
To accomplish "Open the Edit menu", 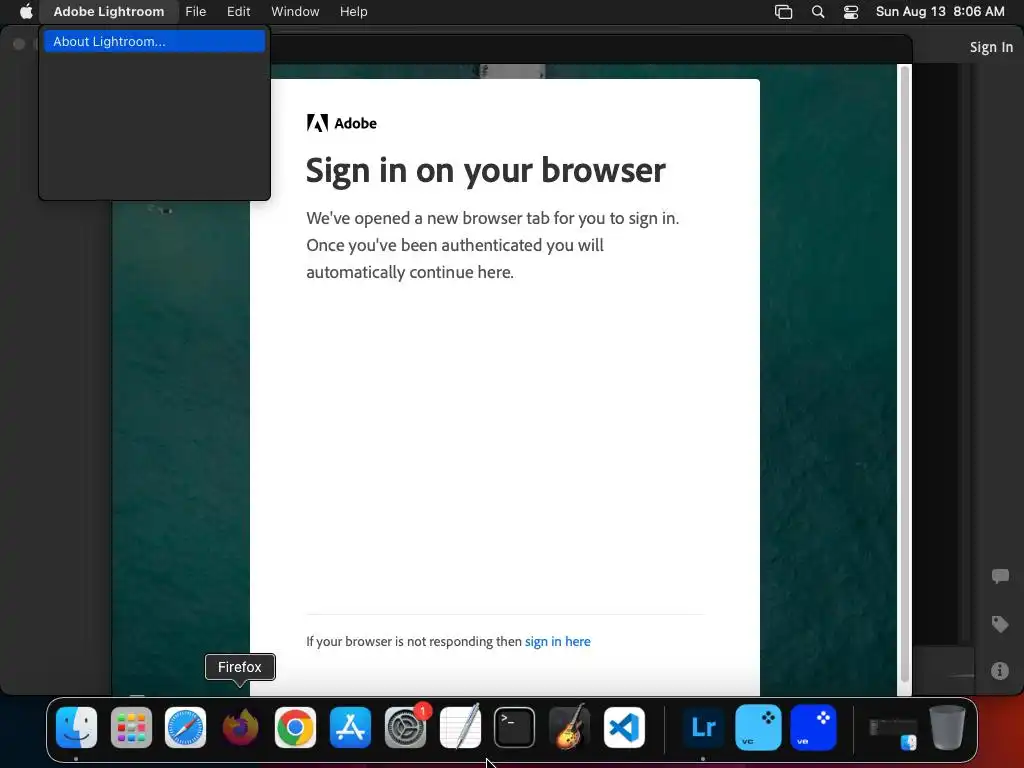I will [238, 11].
